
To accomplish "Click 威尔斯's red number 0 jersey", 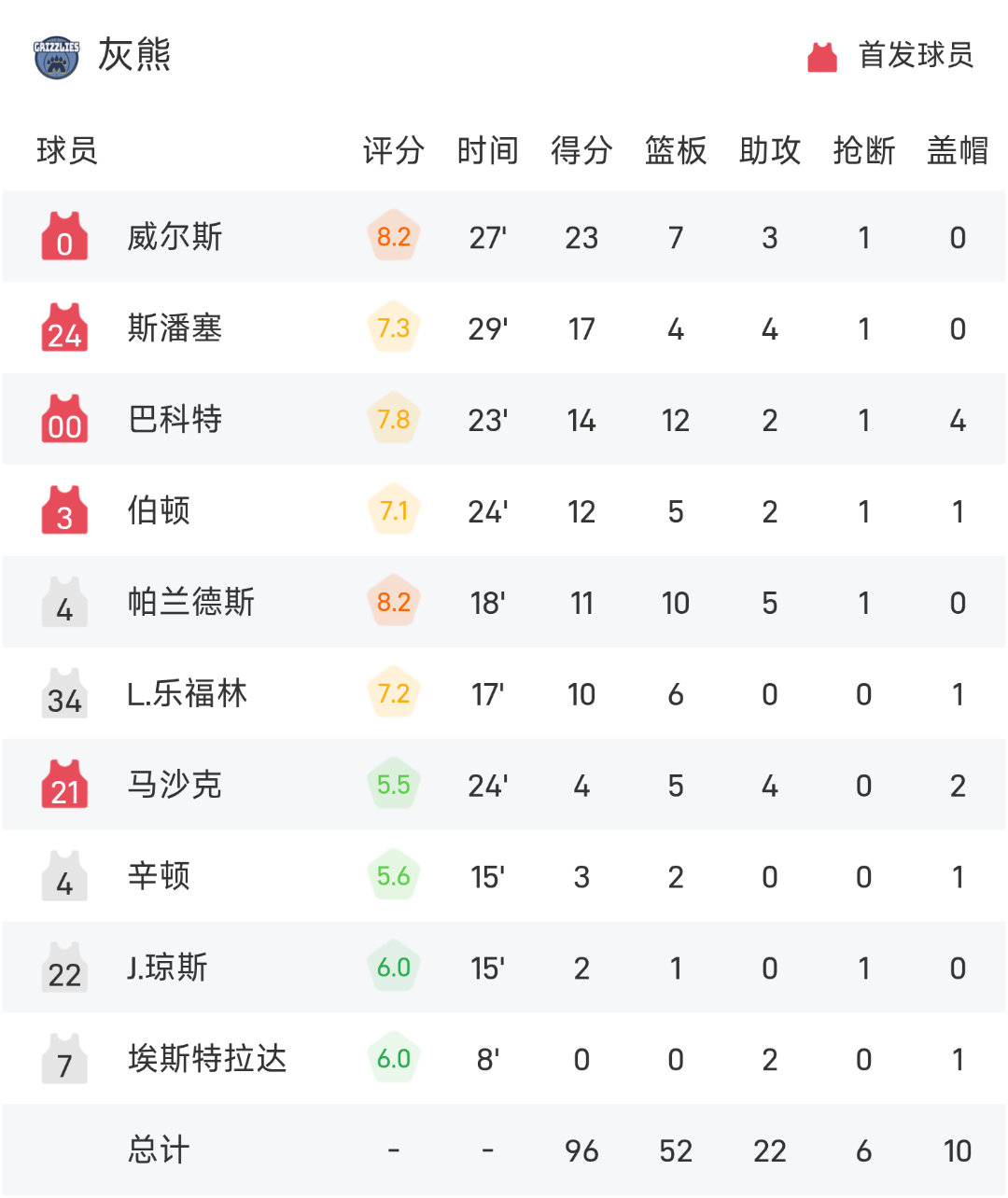I will pyautogui.click(x=64, y=236).
